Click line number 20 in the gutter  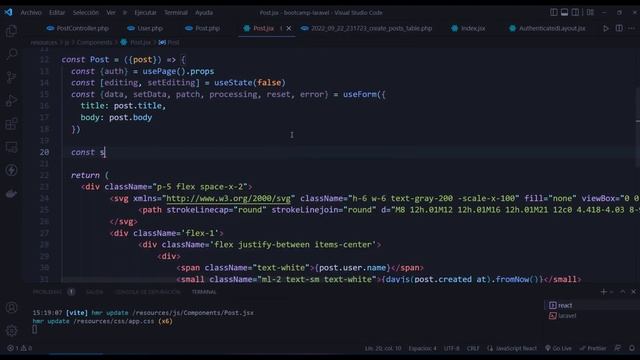click(x=44, y=152)
